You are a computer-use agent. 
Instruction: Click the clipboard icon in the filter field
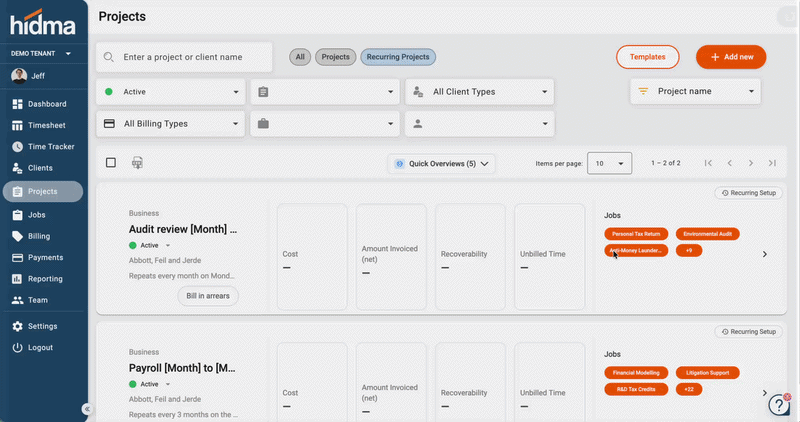pyautogui.click(x=263, y=92)
